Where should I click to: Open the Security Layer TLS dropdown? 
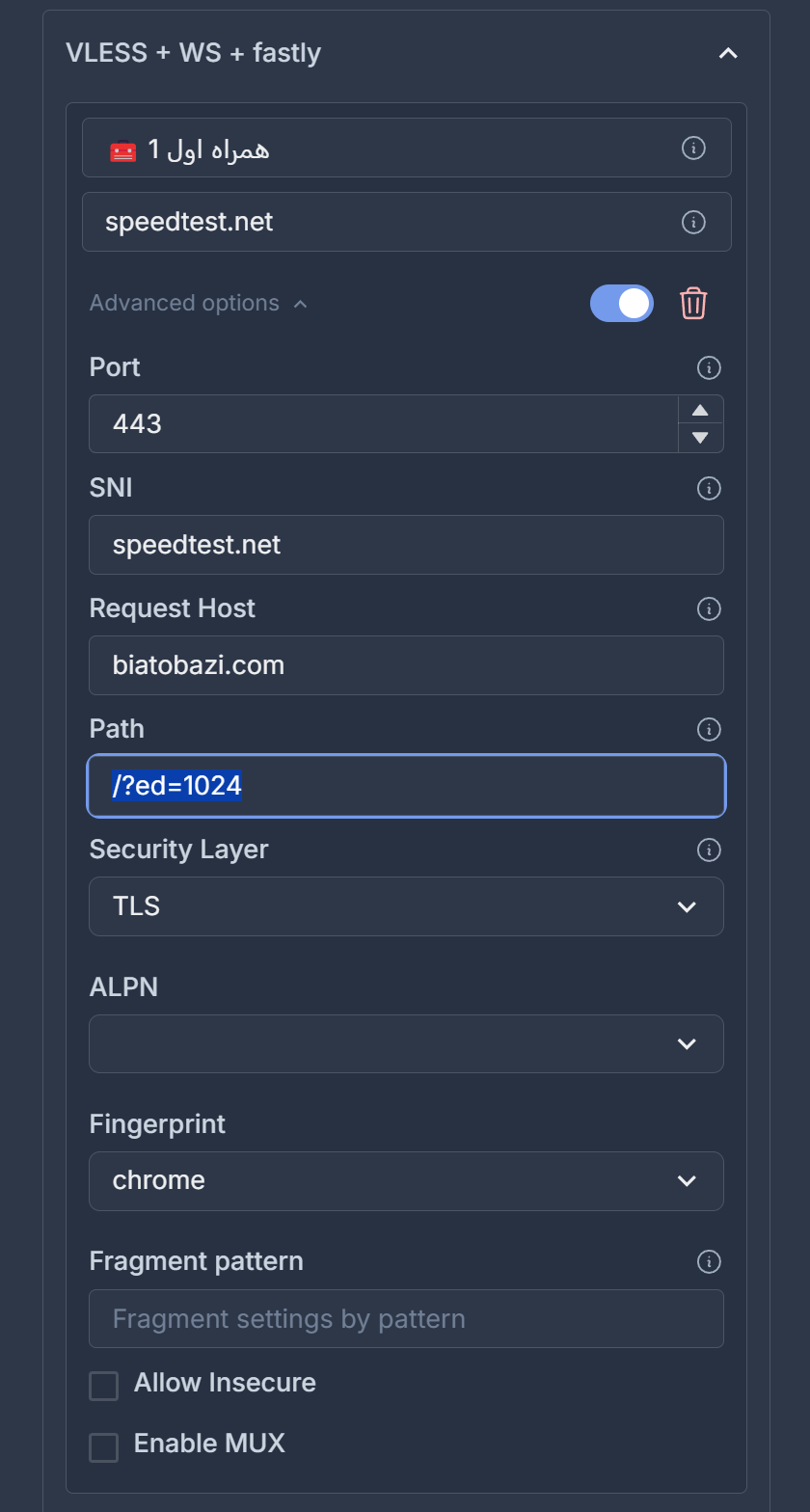(x=406, y=906)
